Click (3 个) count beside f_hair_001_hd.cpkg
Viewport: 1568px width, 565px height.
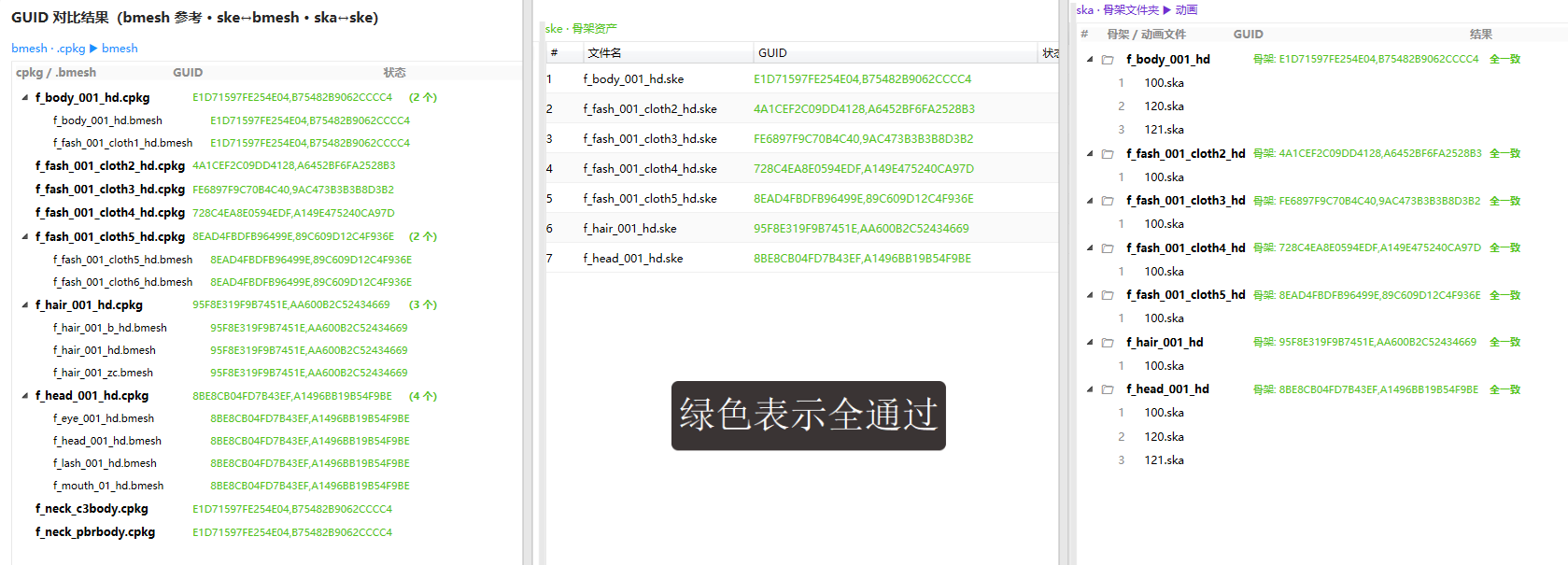[423, 304]
